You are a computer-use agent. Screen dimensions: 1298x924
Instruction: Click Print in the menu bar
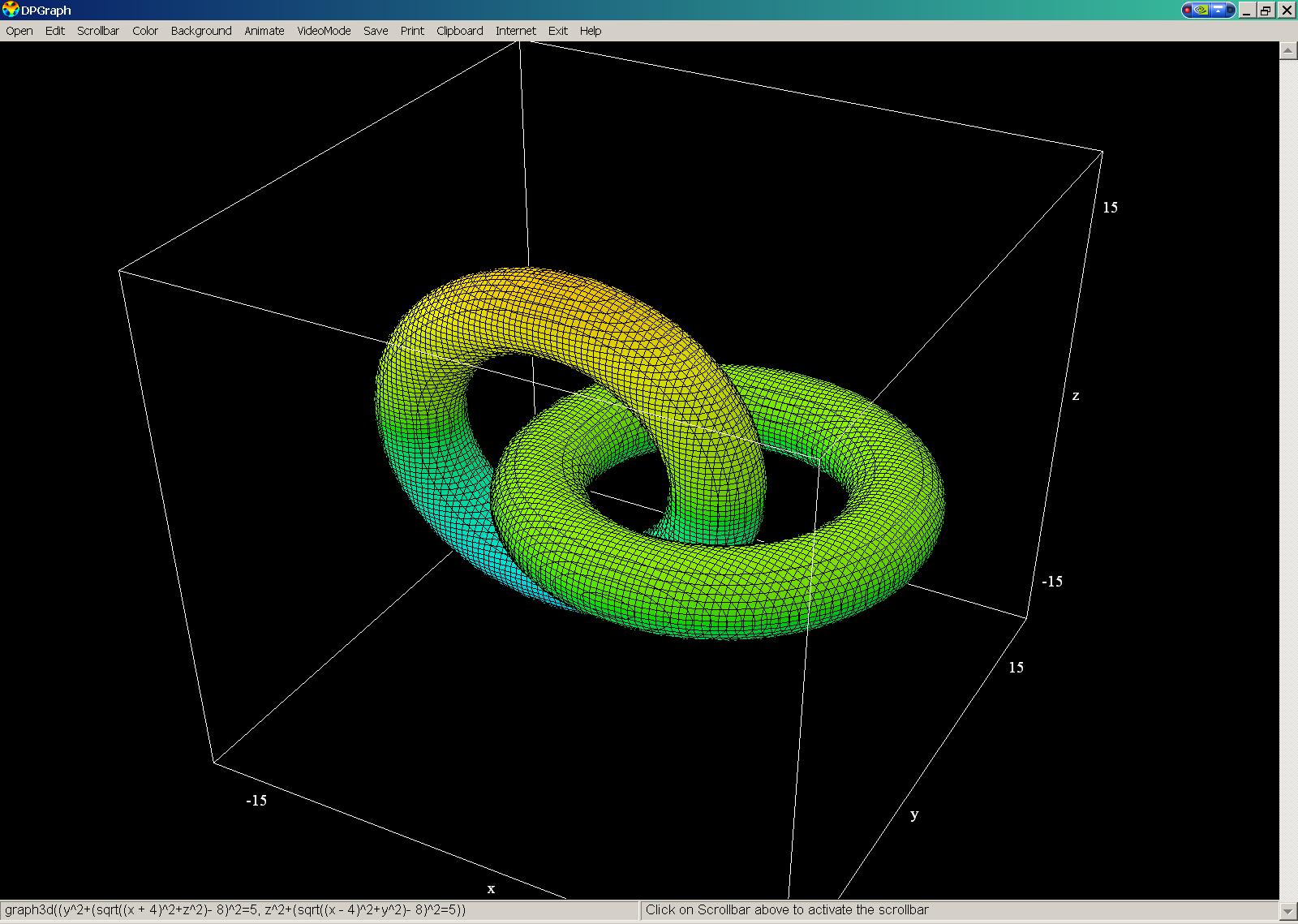tap(412, 31)
